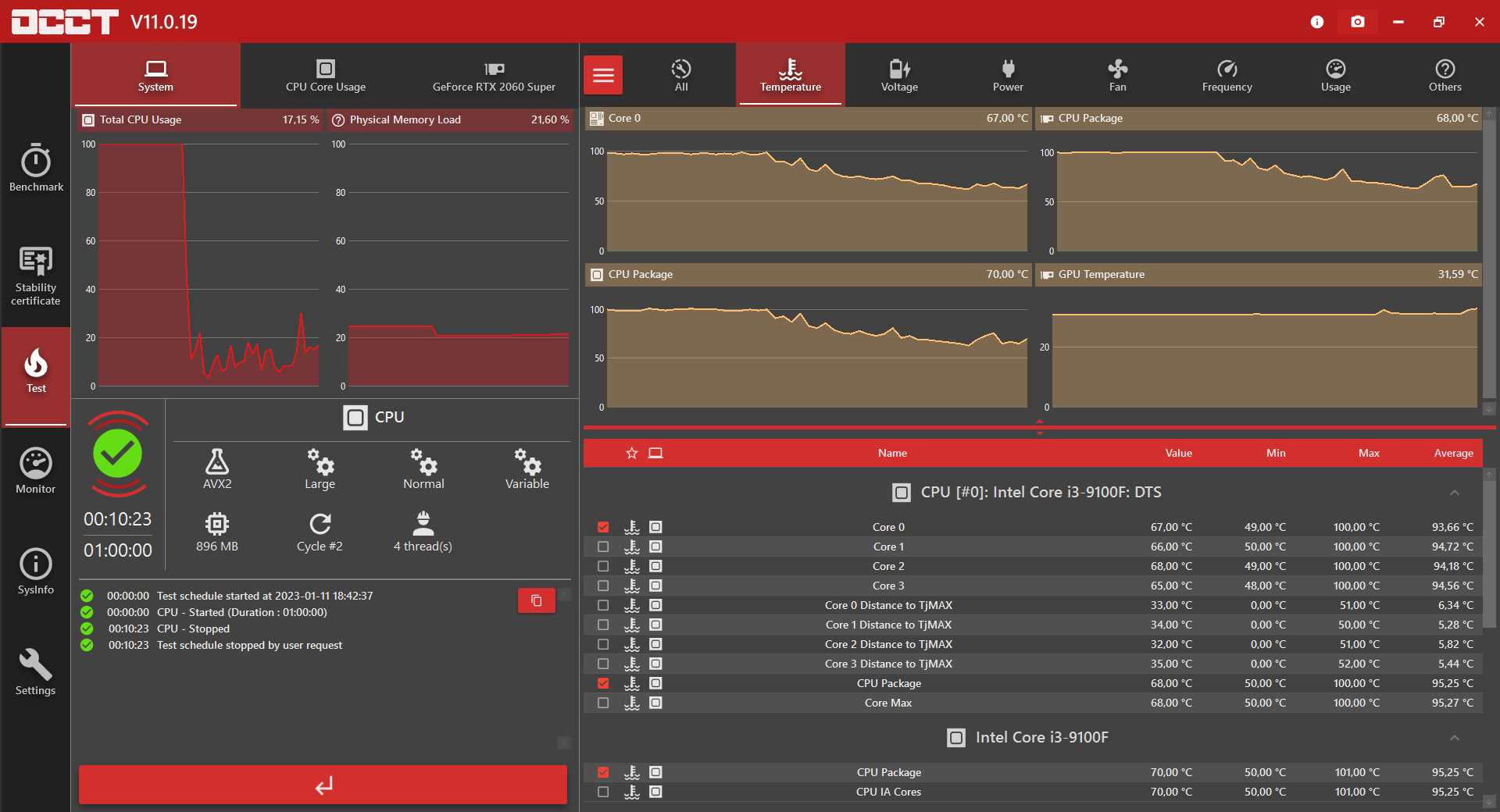
Task: Click the green checkmark test status indicator
Action: tap(118, 453)
